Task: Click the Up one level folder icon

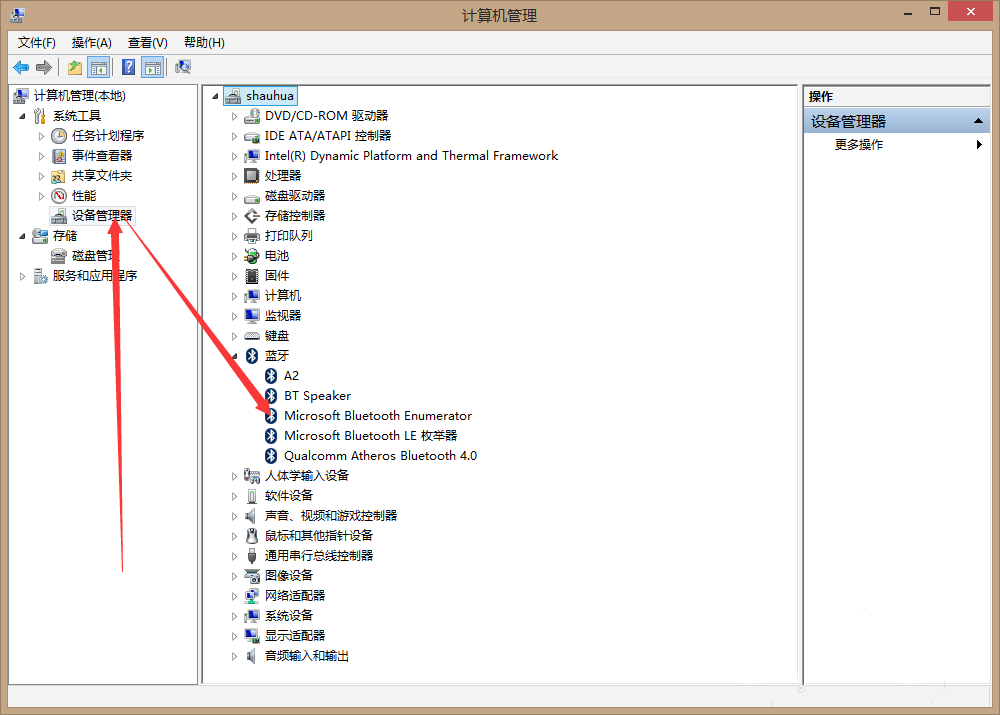Action: click(75, 67)
